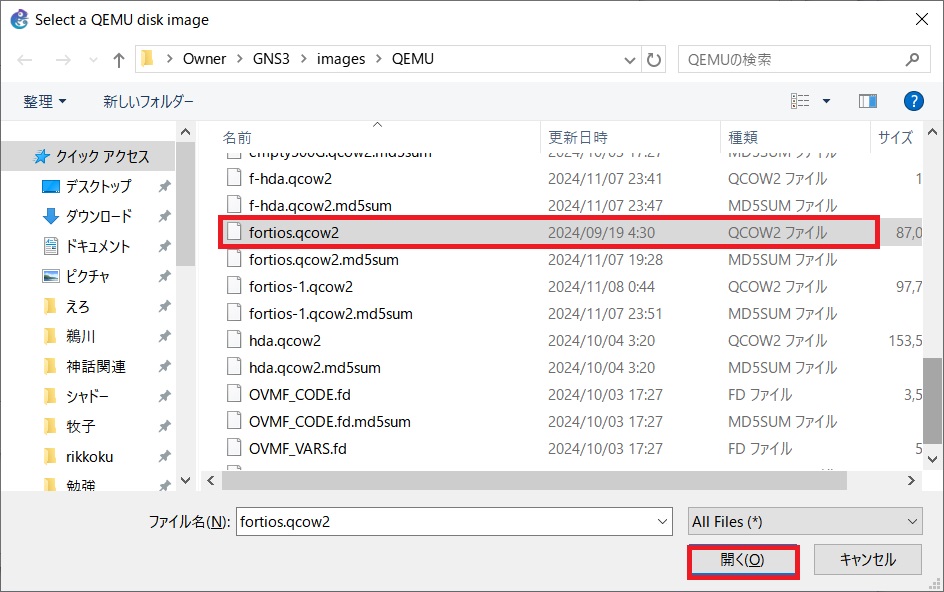The image size is (944, 592).
Task: Select file OVMF_CODE.fd
Action: pos(299,395)
